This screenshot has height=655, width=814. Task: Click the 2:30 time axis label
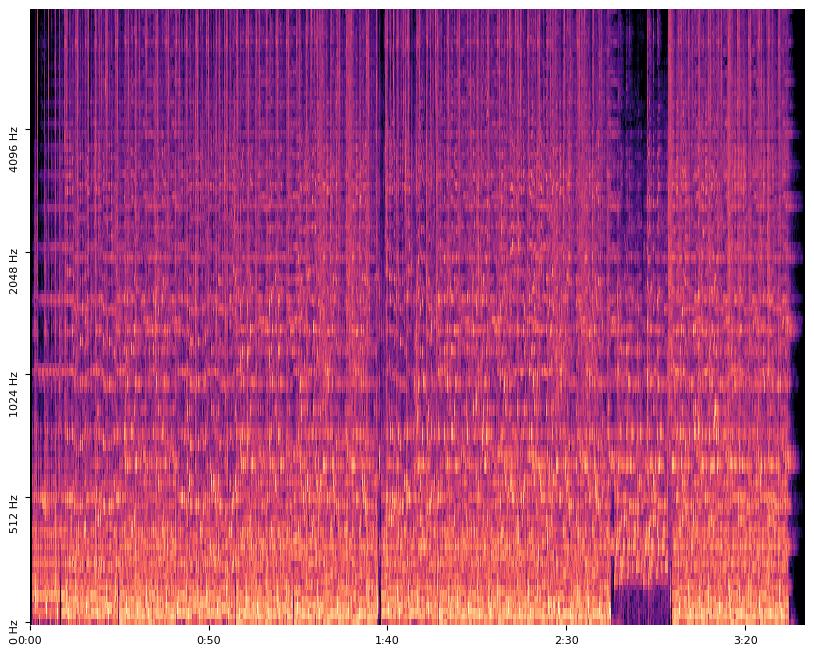(567, 640)
